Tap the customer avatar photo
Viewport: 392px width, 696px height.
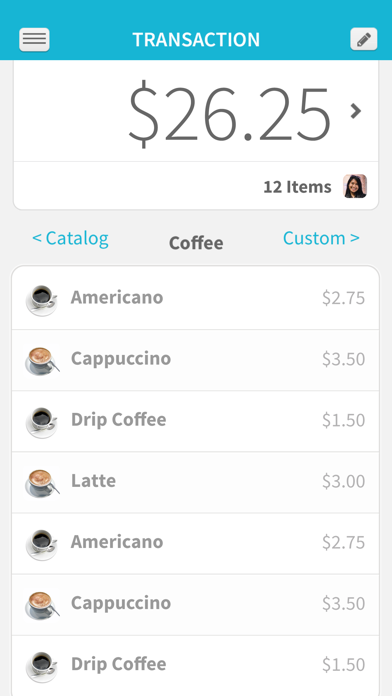coord(355,186)
